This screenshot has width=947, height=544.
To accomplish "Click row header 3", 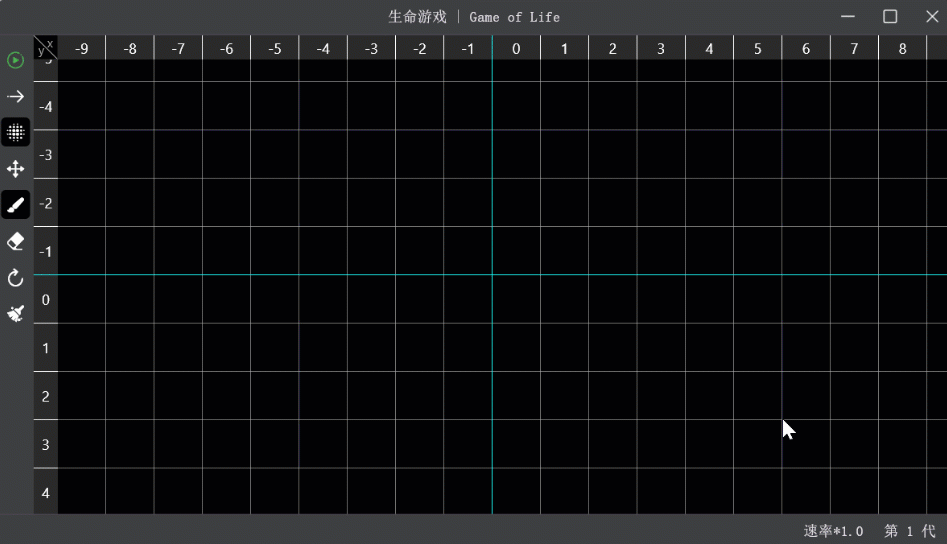I will [x=46, y=444].
